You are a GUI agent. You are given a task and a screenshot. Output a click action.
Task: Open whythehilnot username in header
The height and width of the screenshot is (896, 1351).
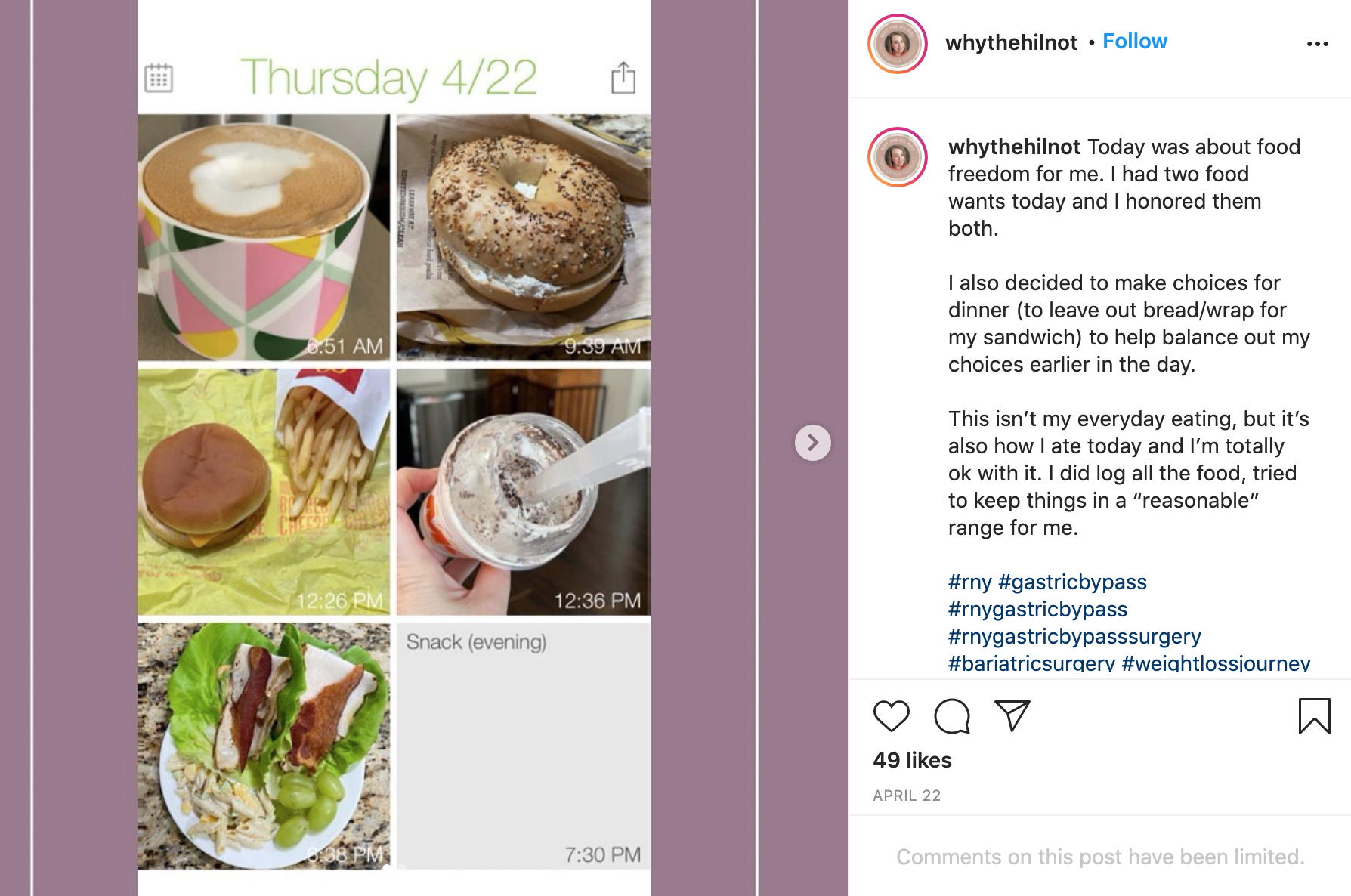tap(1011, 42)
